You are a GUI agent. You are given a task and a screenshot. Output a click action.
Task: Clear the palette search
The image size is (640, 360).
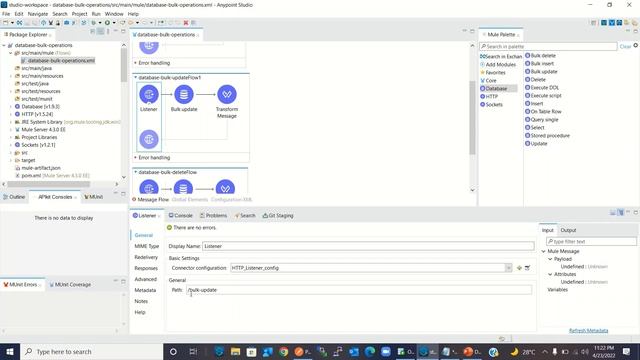(x=625, y=47)
